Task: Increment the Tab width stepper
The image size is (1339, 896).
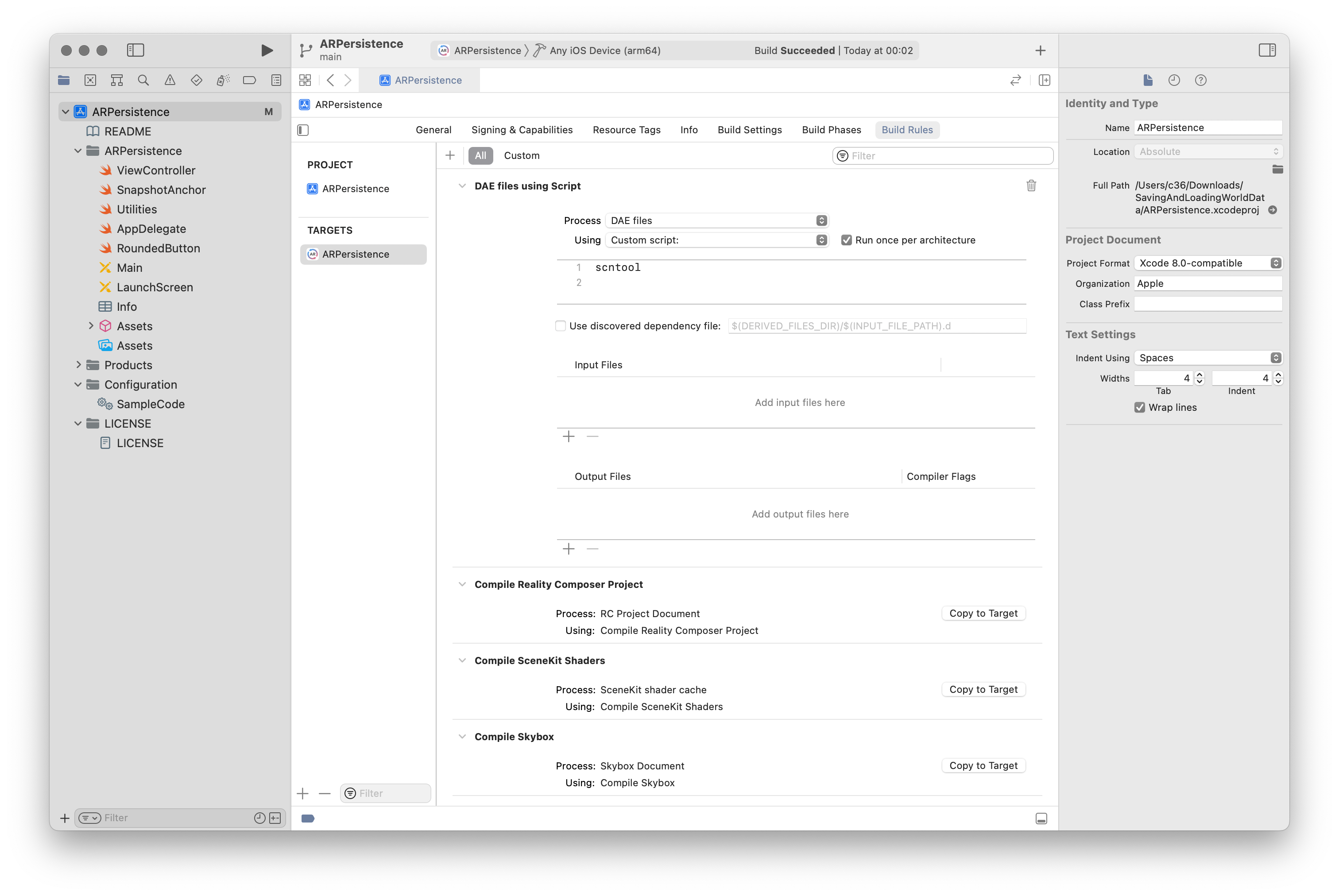Action: coord(1200,375)
